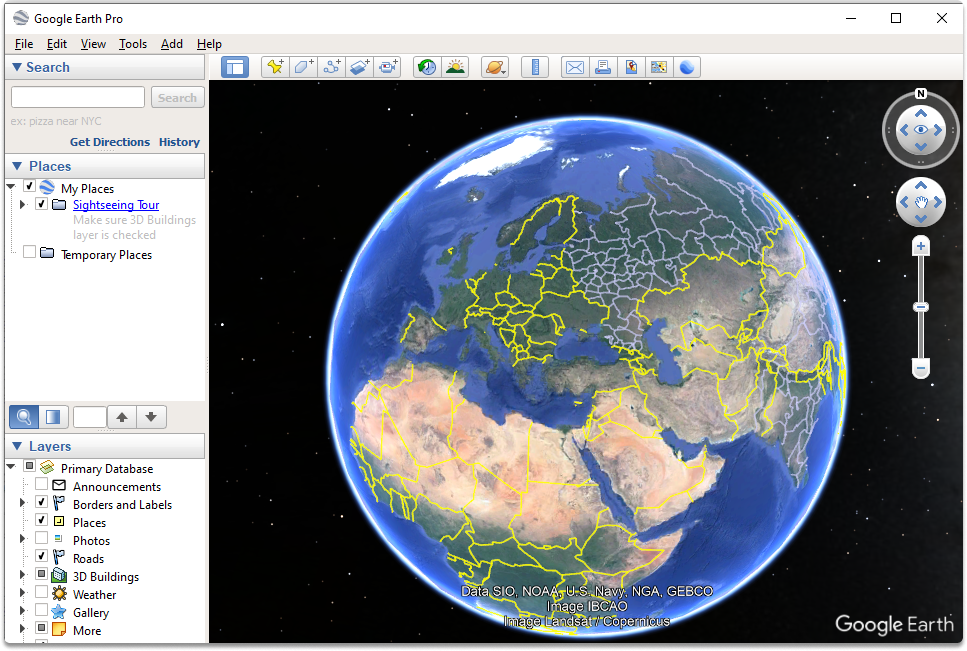Image resolution: width=967 pixels, height=651 pixels.
Task: Expand the 3D Buildings layer
Action: click(x=23, y=575)
